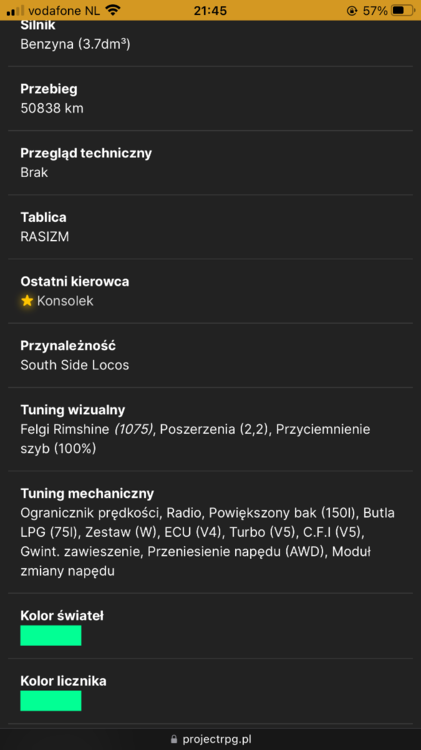
Task: Tap the gold star next to Konsolek
Action: pos(27,300)
